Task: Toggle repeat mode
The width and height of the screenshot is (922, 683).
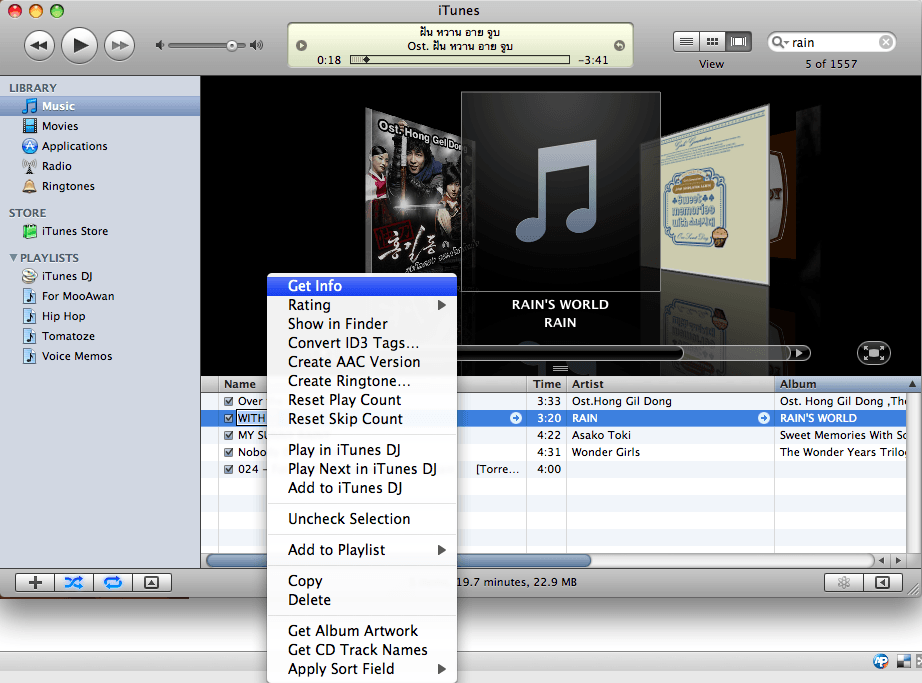Action: (x=113, y=582)
